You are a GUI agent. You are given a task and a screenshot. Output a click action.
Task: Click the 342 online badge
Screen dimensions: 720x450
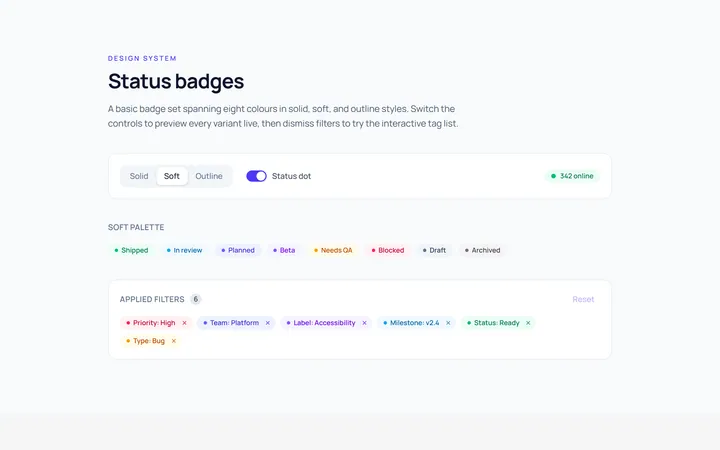(572, 176)
